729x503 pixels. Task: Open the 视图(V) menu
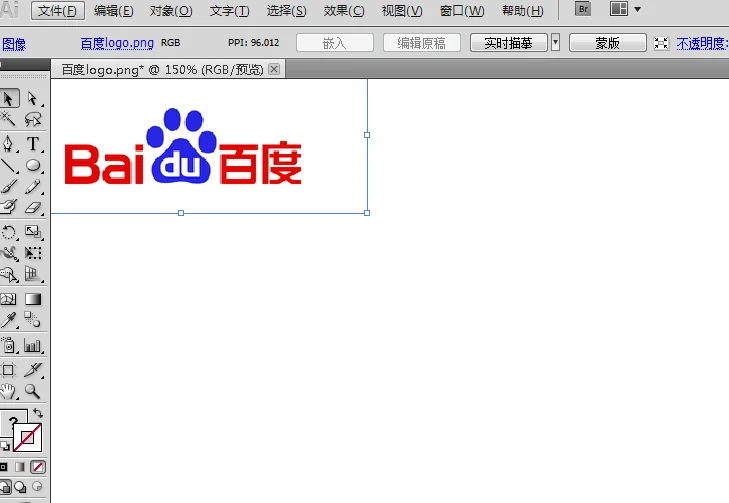402,11
